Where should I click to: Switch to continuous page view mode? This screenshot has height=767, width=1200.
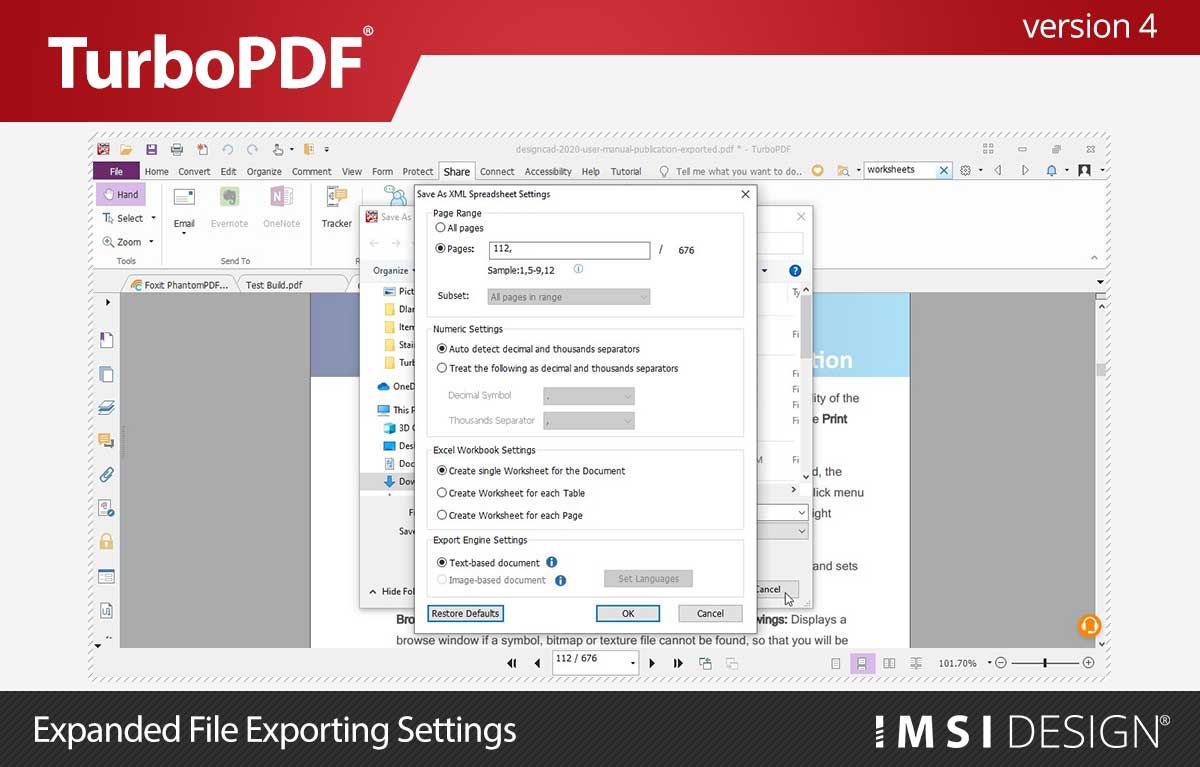pyautogui.click(x=862, y=663)
